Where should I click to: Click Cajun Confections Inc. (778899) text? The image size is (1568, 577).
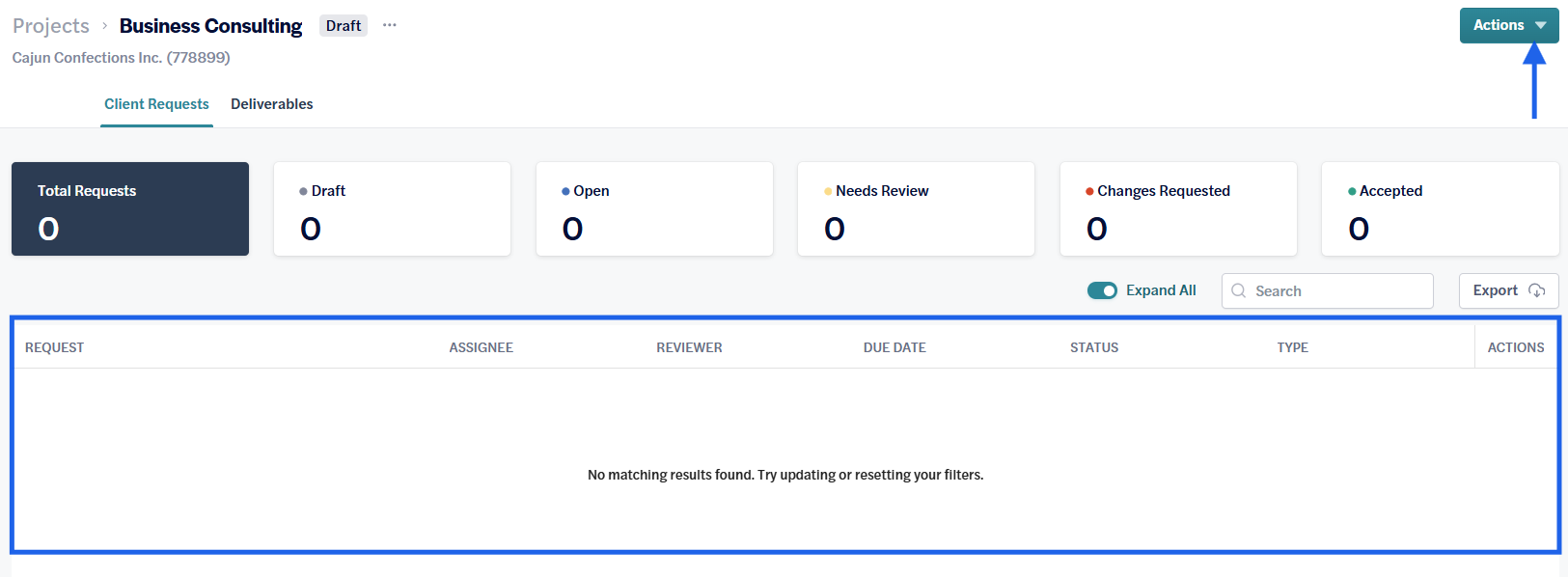(x=121, y=58)
